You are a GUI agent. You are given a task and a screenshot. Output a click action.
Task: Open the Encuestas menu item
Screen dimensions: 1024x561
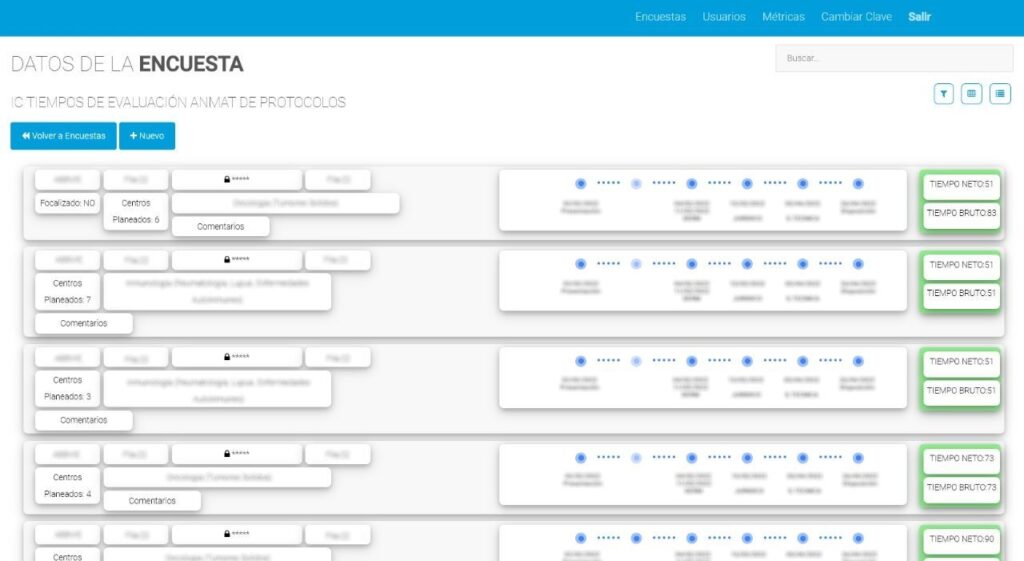point(660,17)
